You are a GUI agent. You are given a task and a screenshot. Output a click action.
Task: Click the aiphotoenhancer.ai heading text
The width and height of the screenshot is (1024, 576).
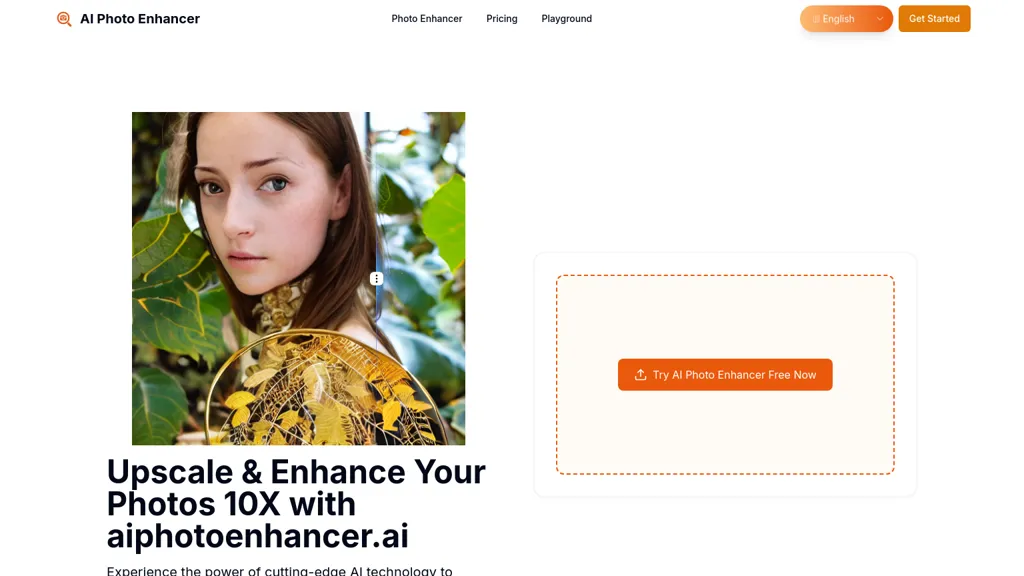pos(257,536)
